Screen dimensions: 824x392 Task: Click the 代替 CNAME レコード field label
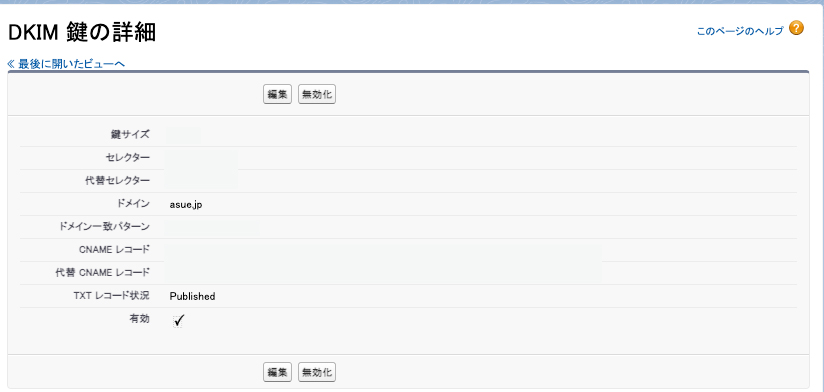pos(102,273)
